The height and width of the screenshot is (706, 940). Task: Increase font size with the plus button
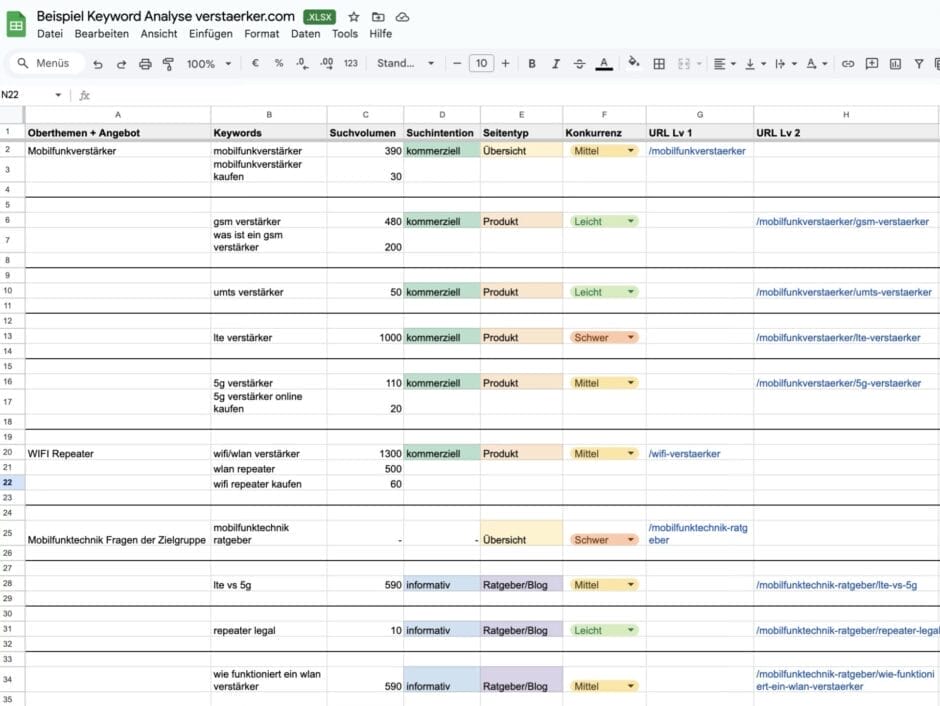(x=505, y=63)
